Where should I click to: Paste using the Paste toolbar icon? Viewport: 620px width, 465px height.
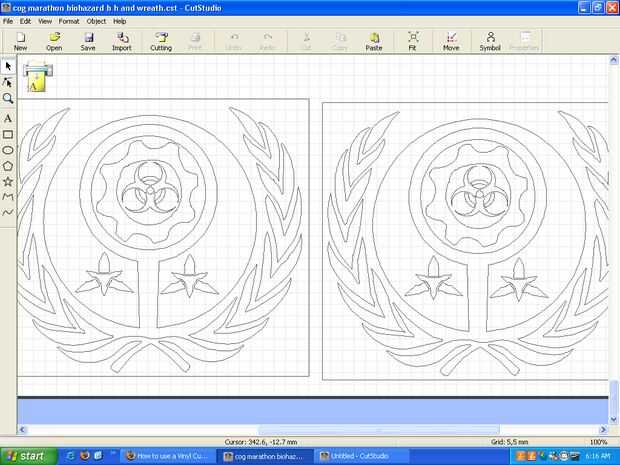click(x=374, y=42)
